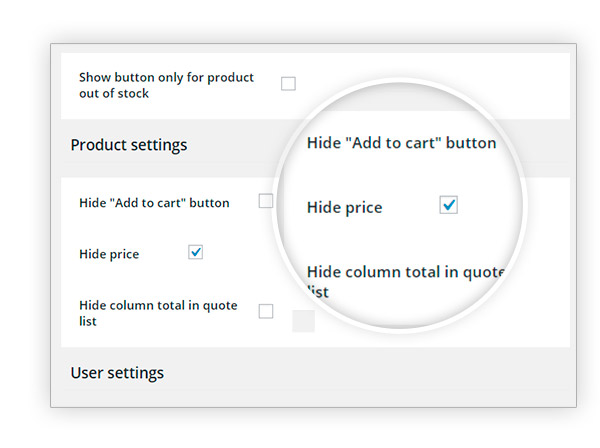Click the magnified Hide "Add to cart" button text

pos(401,143)
